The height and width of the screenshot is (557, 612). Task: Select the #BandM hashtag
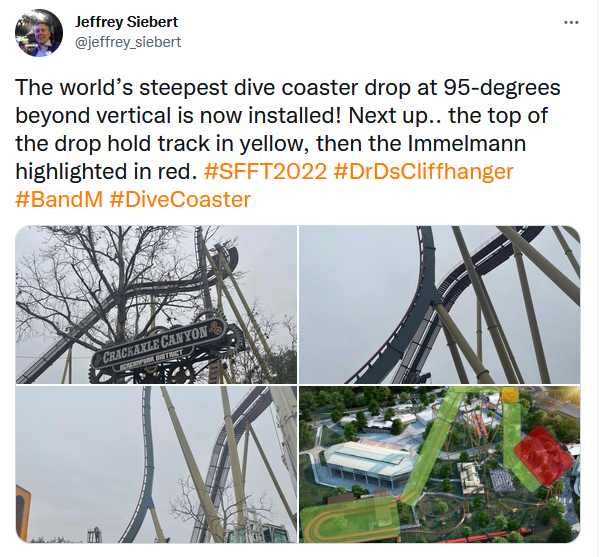pos(59,199)
